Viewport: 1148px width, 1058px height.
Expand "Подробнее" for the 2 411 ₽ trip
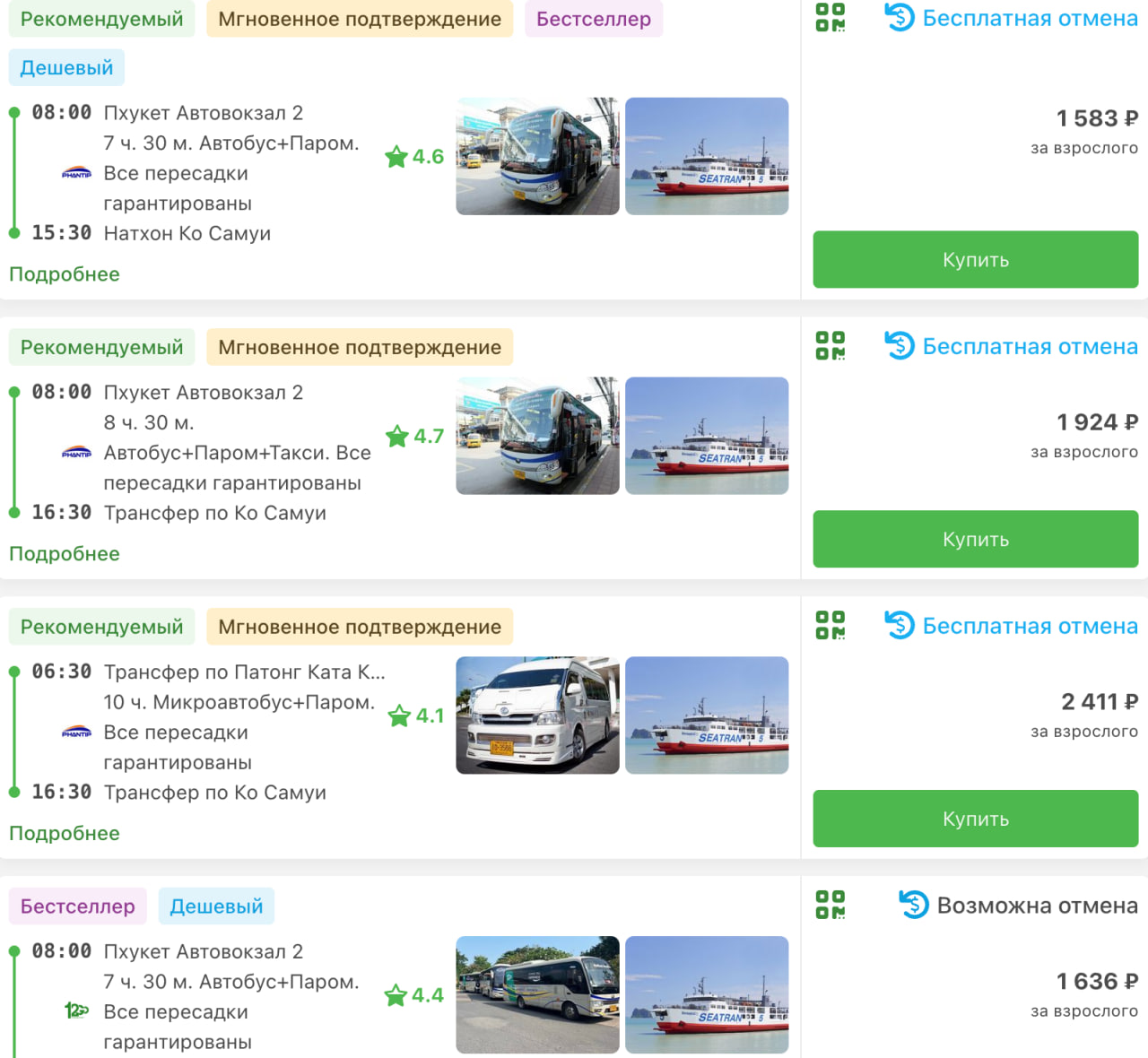65,834
